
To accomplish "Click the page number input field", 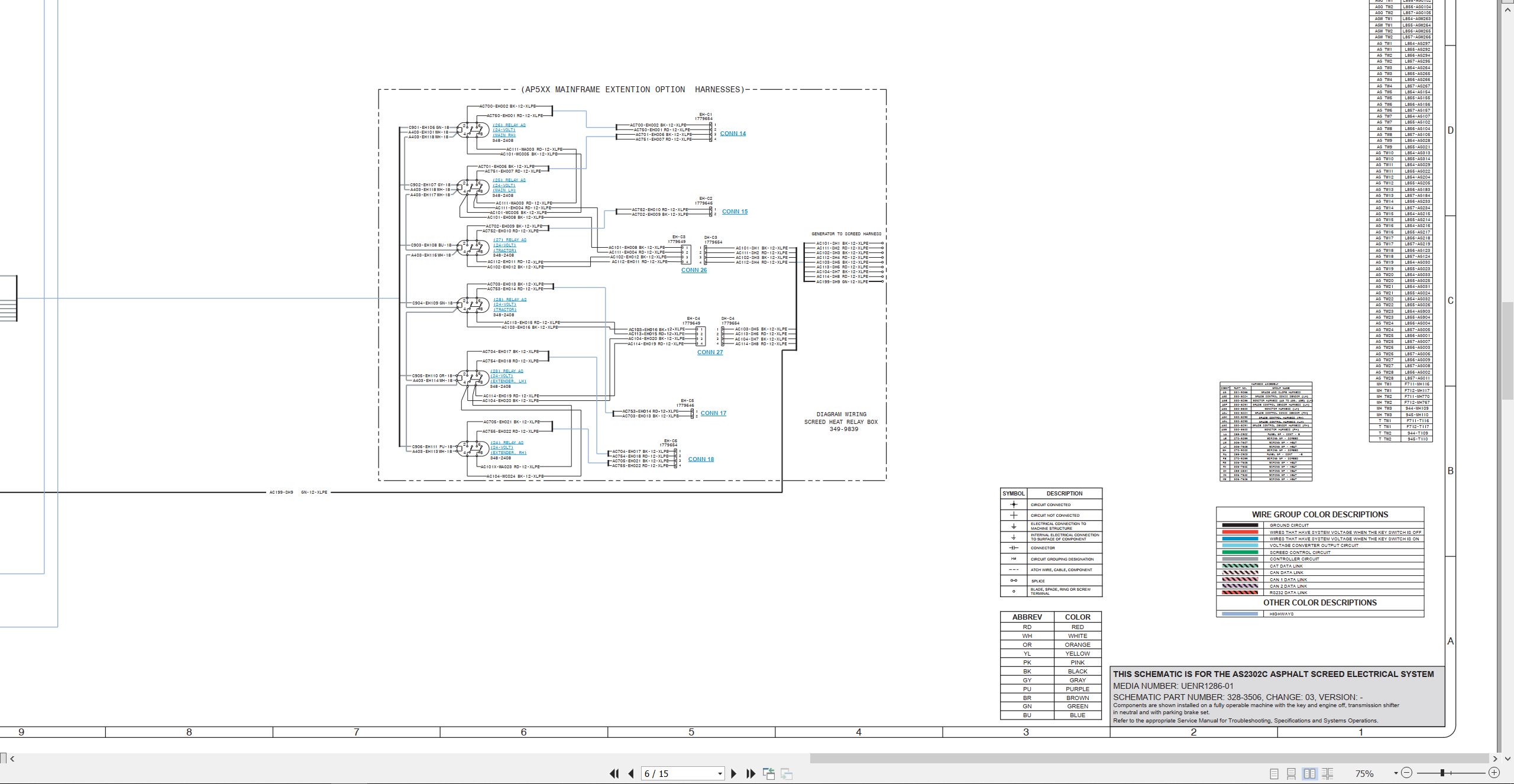I will [x=678, y=773].
